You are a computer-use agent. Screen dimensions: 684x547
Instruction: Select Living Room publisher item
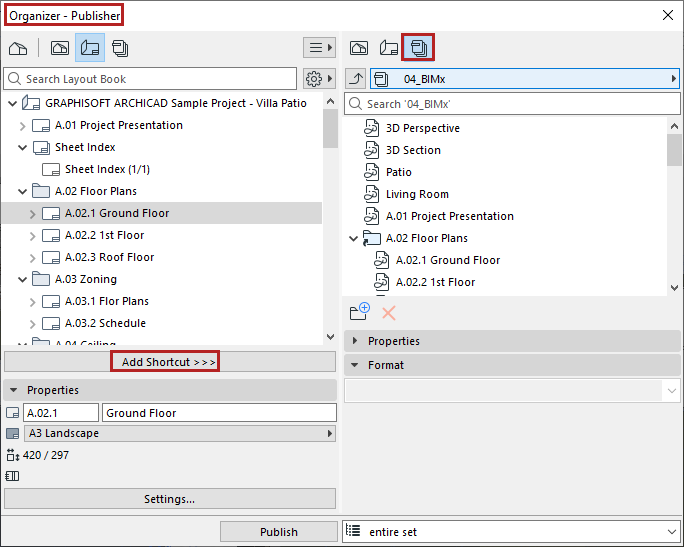(x=417, y=194)
